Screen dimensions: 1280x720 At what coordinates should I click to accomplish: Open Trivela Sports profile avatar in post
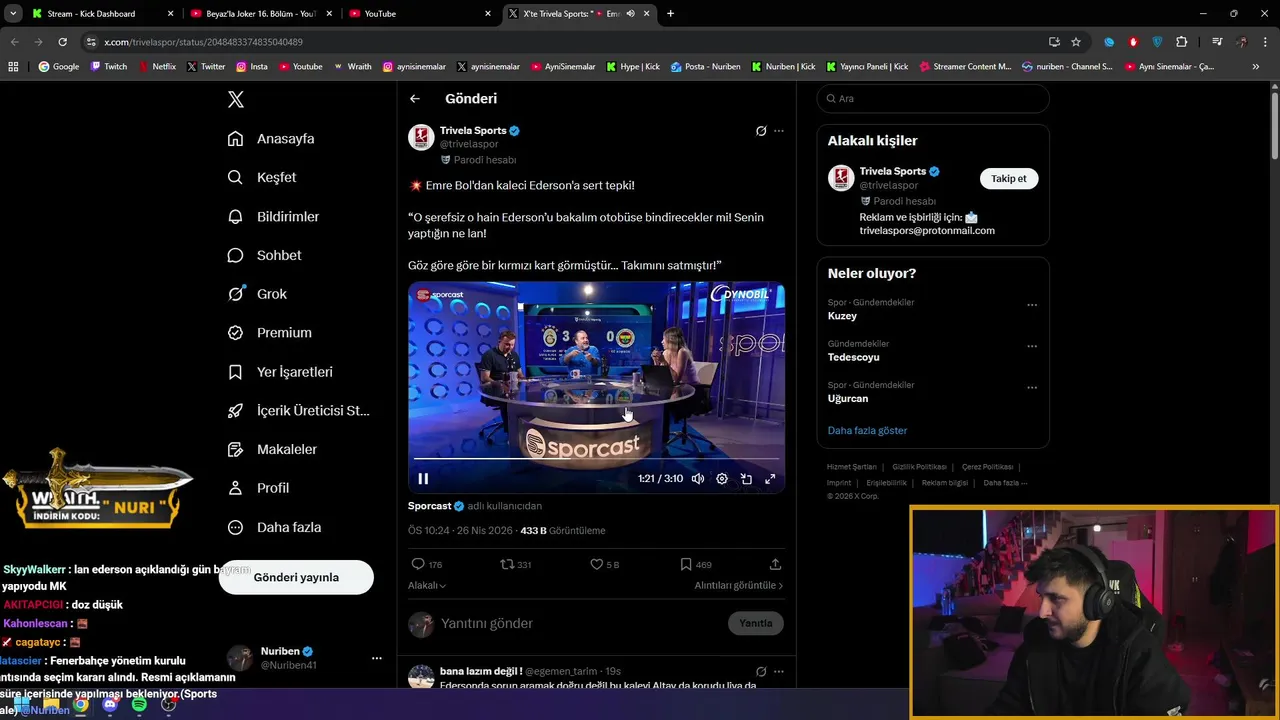[421, 137]
